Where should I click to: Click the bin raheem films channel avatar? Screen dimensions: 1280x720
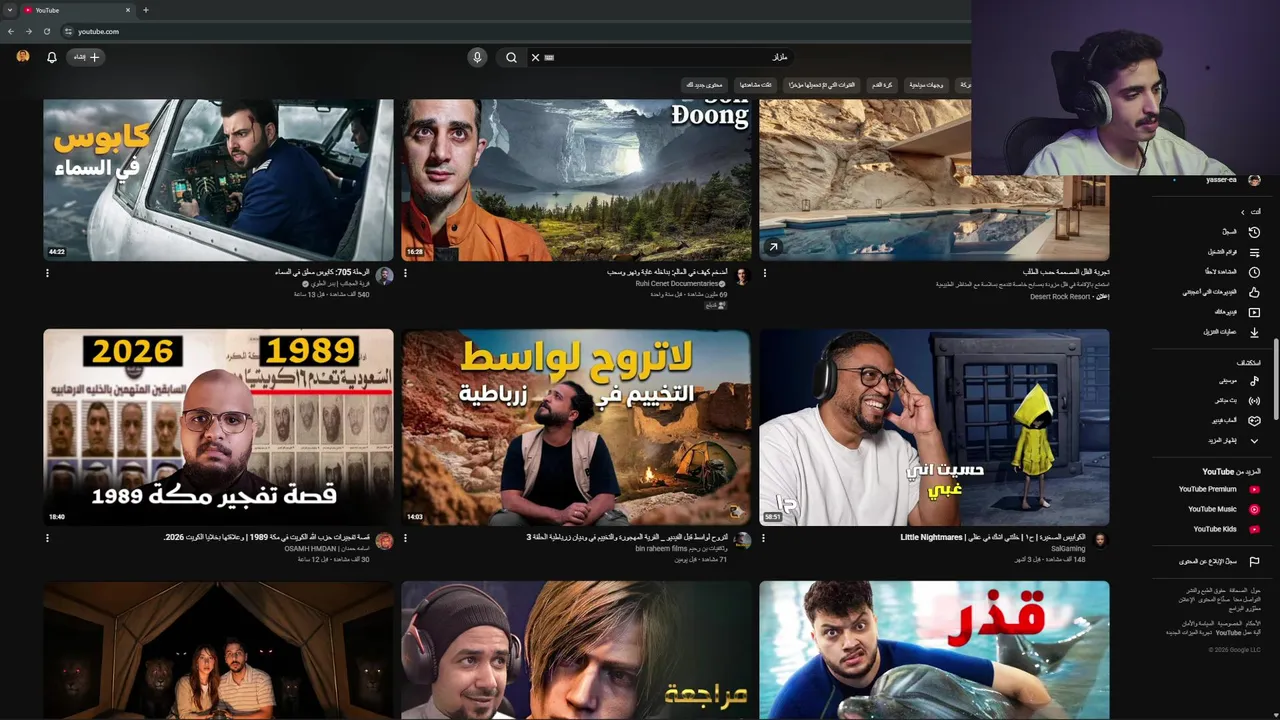pos(742,541)
